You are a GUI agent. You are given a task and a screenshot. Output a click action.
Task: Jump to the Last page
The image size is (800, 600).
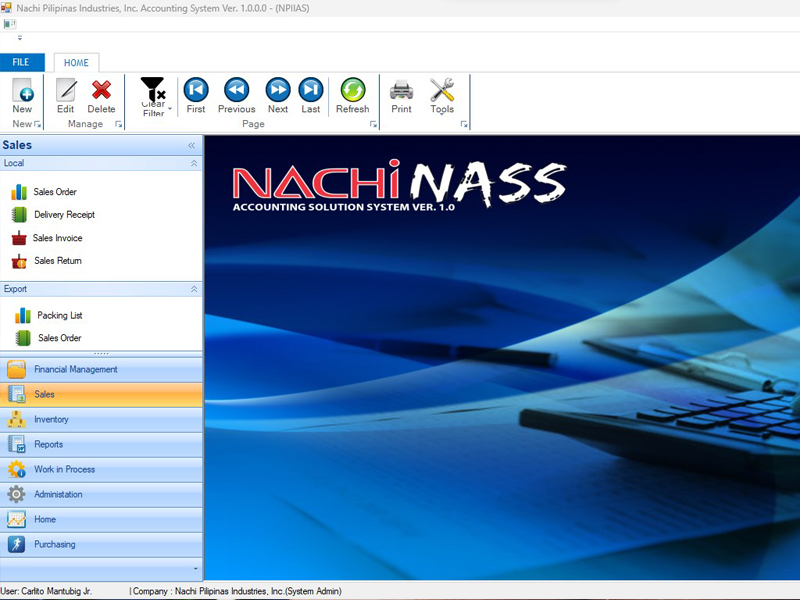tap(311, 91)
